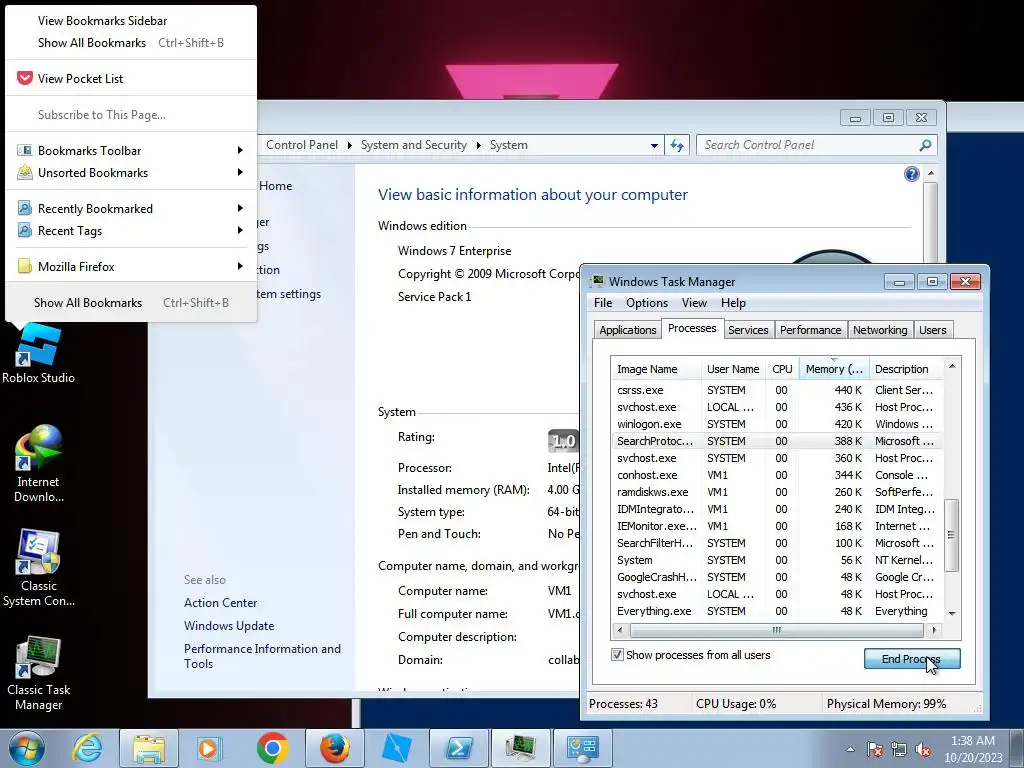Click the process list horizontal scrollbar thumb
The width and height of the screenshot is (1024, 768).
click(776, 630)
